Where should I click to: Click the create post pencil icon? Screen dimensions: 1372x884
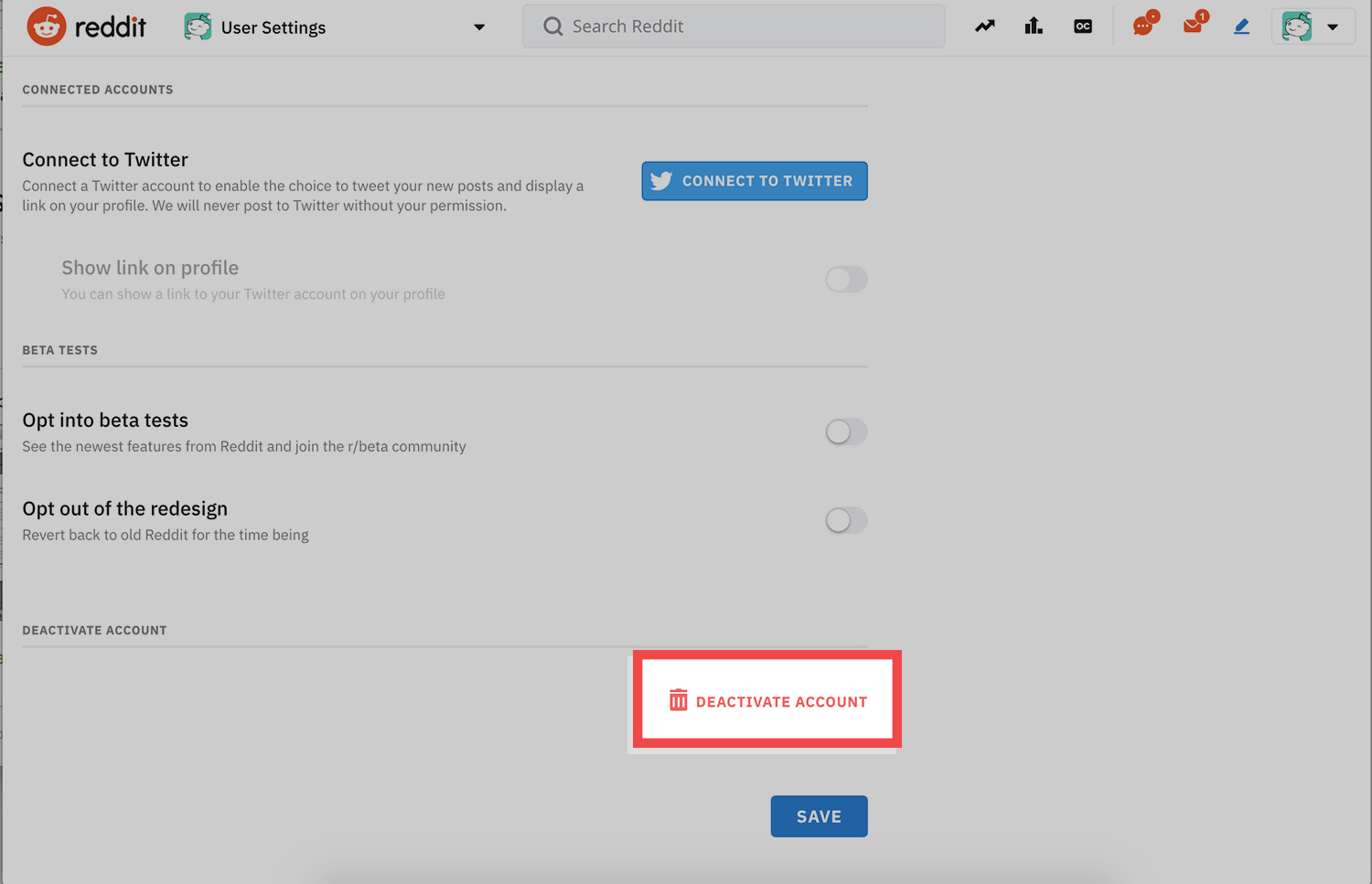click(x=1241, y=27)
